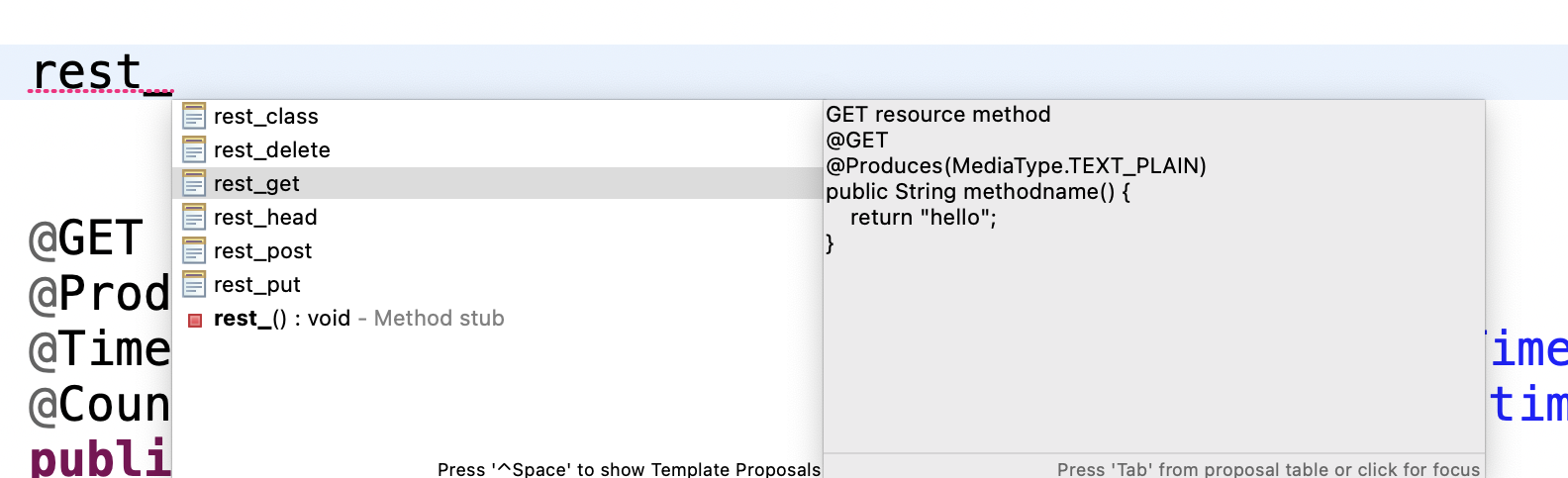The height and width of the screenshot is (478, 1568).
Task: Select the rest_head template entry
Action: tap(265, 218)
